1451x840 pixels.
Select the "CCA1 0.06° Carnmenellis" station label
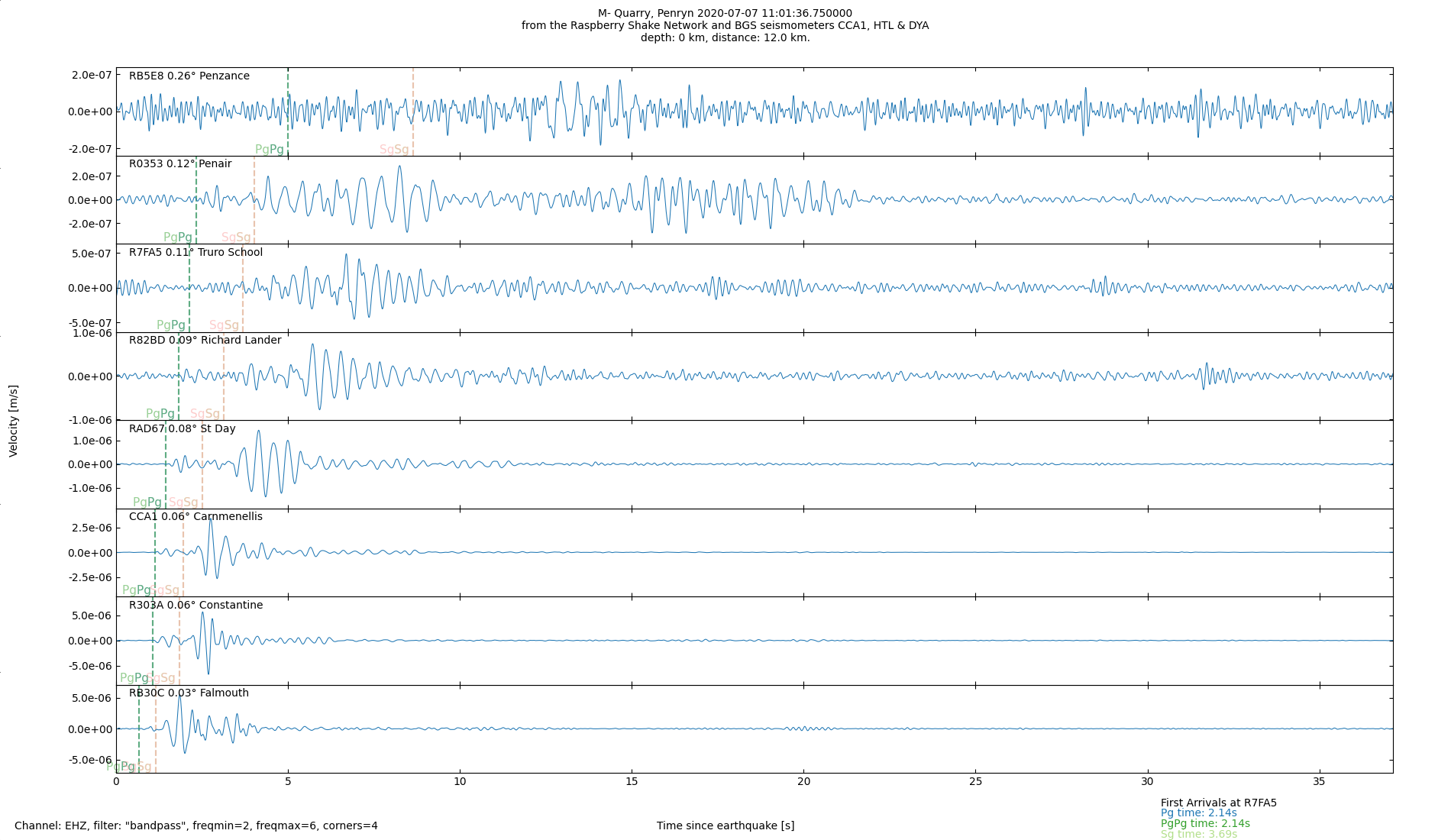click(196, 516)
